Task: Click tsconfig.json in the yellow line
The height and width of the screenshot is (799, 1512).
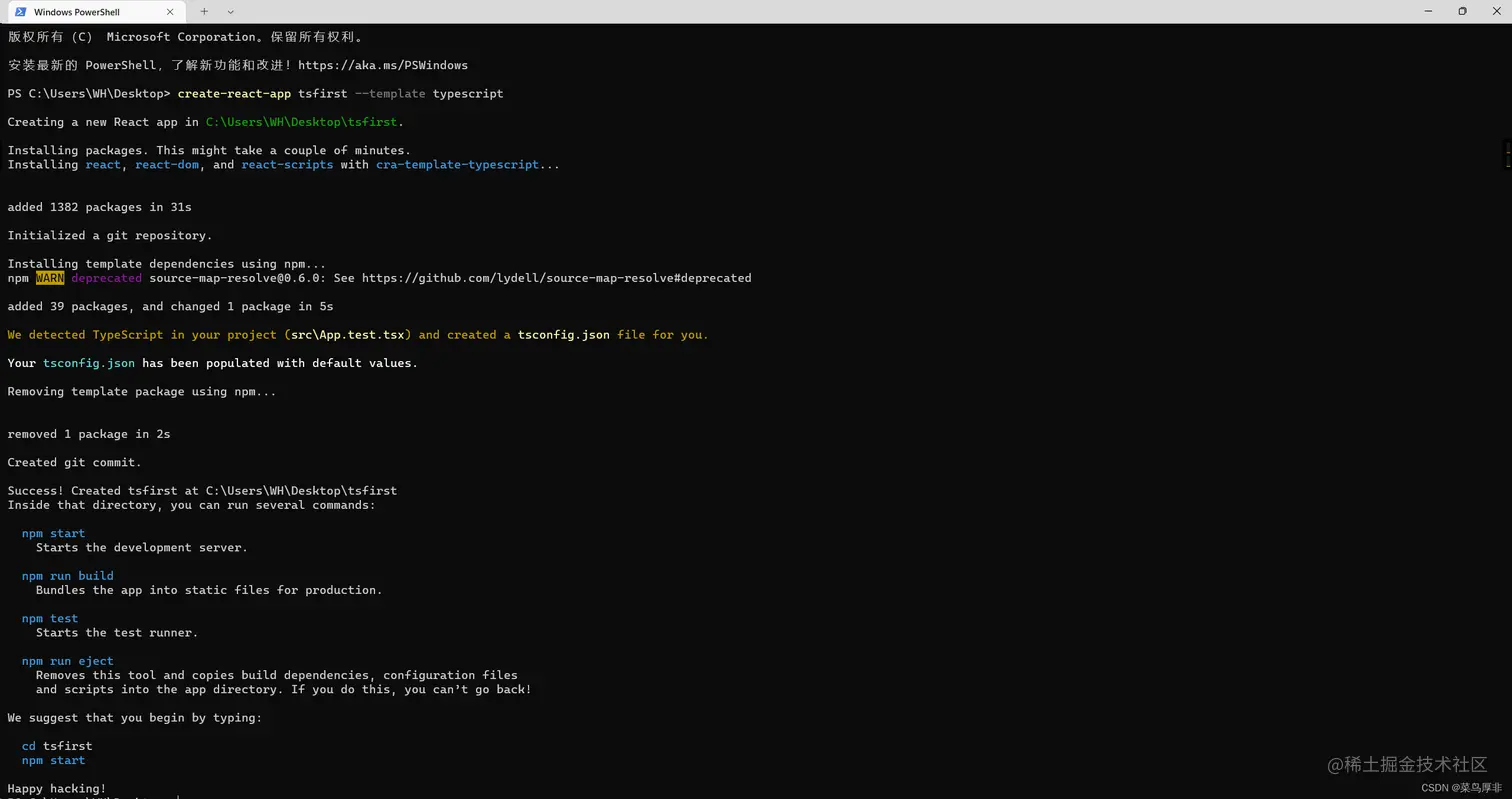Action: point(563,335)
